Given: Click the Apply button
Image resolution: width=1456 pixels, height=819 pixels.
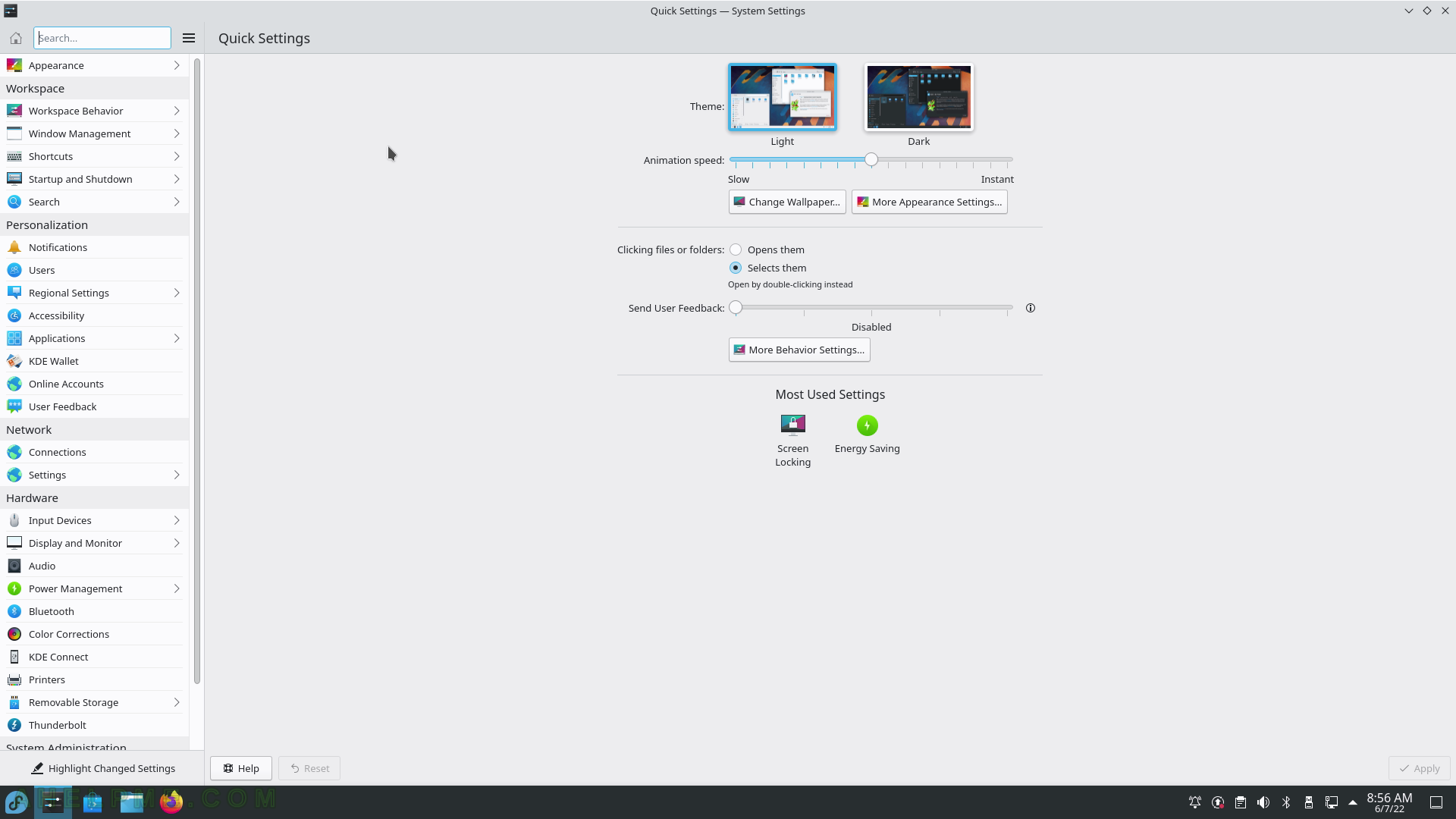Looking at the screenshot, I should (x=1419, y=768).
